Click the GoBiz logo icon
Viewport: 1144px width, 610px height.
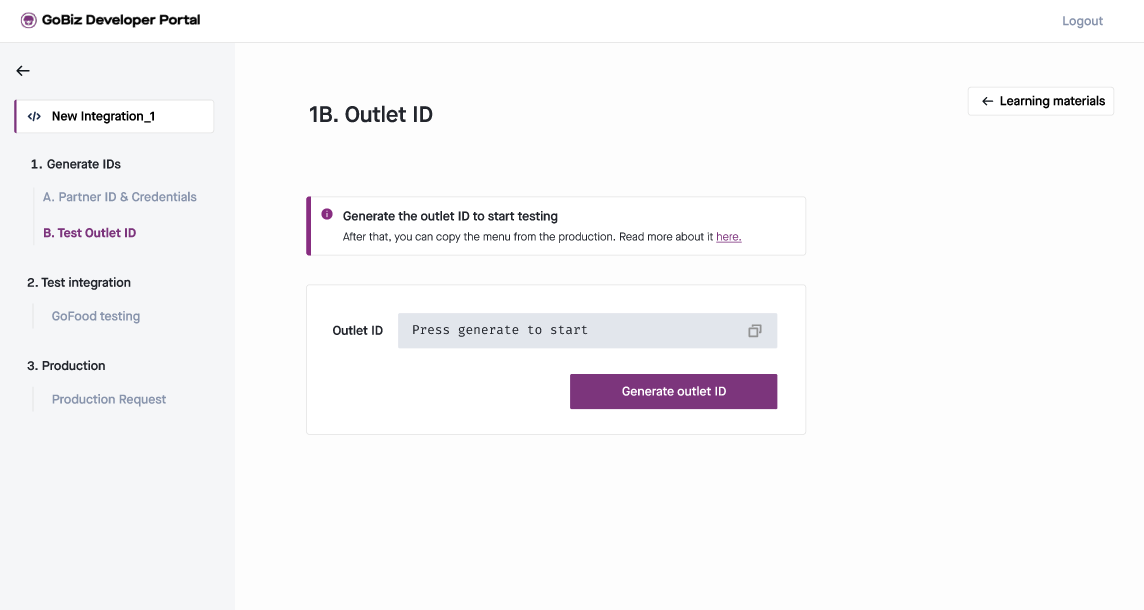tap(28, 20)
